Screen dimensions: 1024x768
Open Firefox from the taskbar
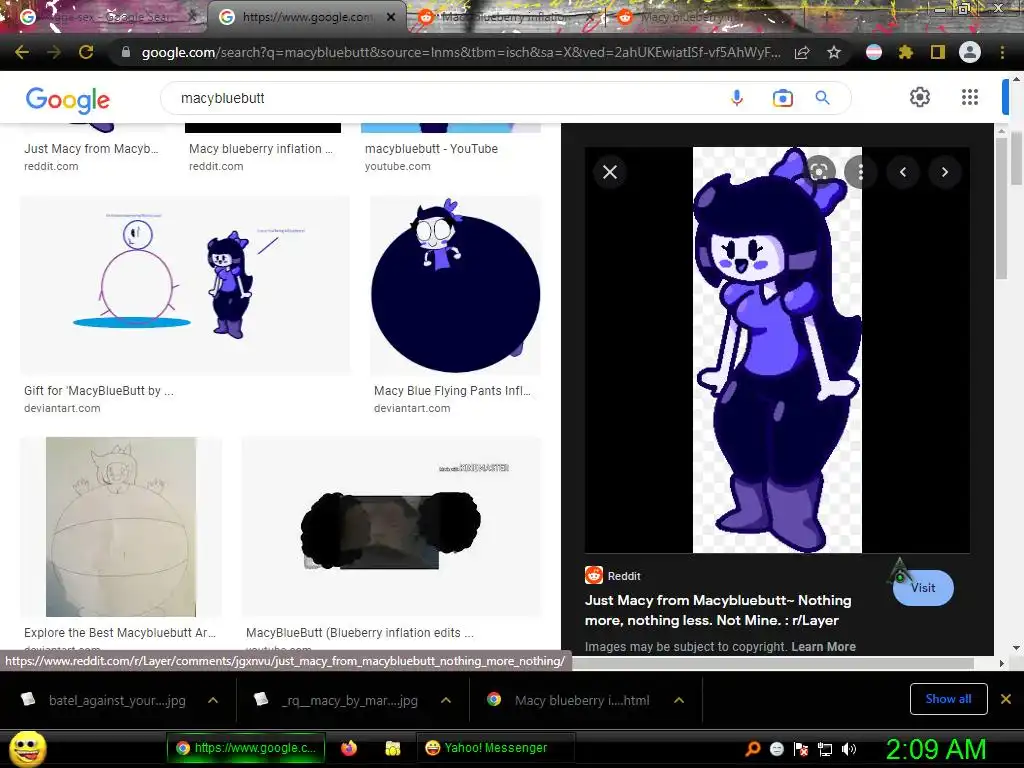point(349,748)
